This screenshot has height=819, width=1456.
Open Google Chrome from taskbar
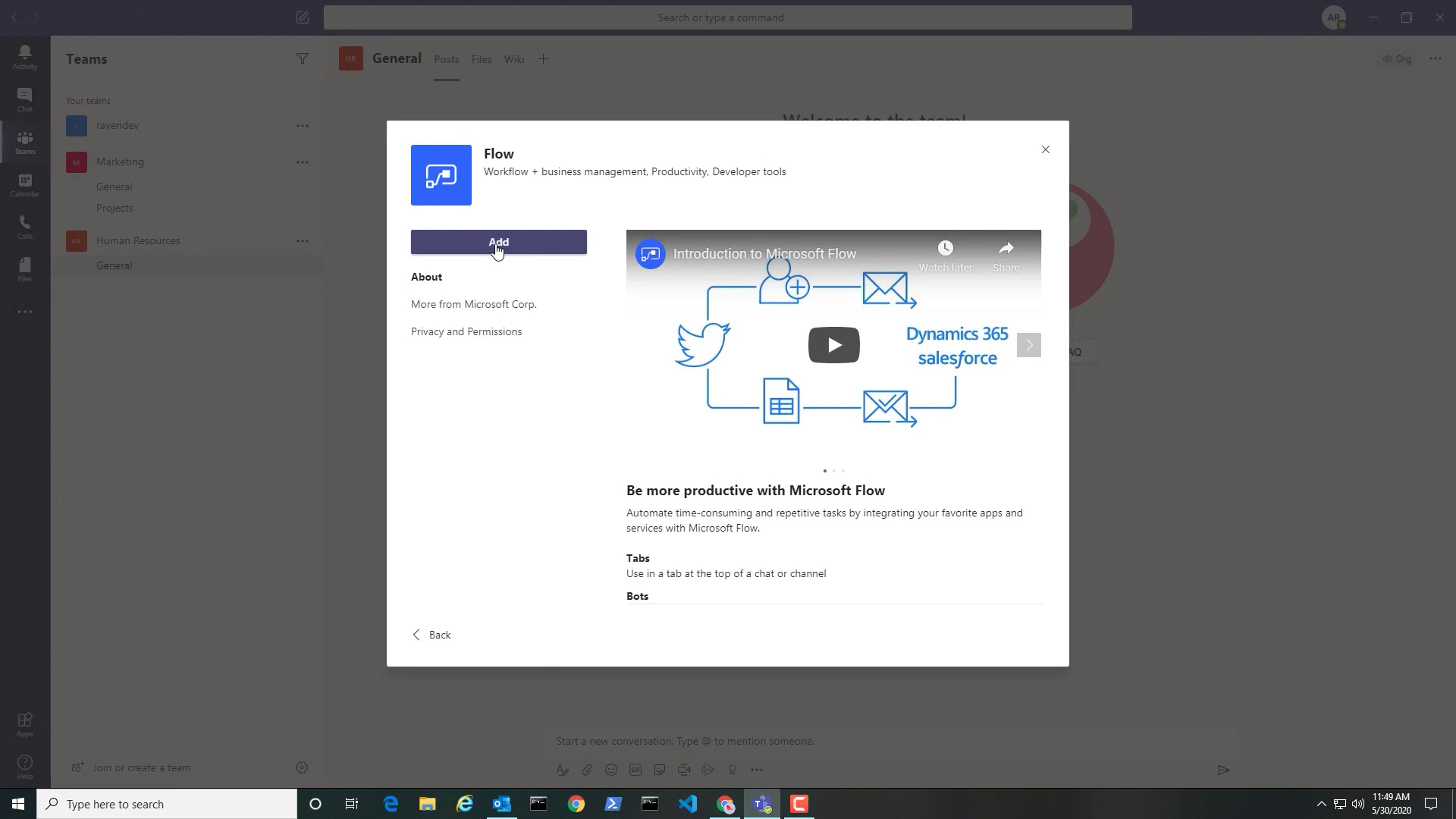[576, 804]
